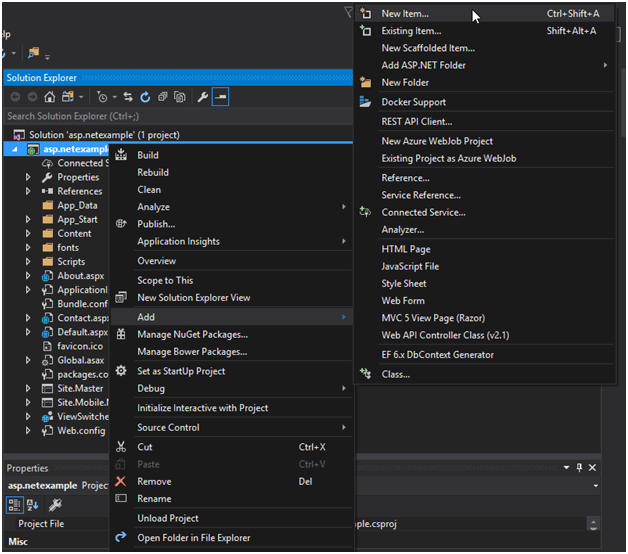Viewport: 628px width, 554px height.
Task: Click the Home icon in Solution Explorer toolbar
Action: [x=52, y=97]
